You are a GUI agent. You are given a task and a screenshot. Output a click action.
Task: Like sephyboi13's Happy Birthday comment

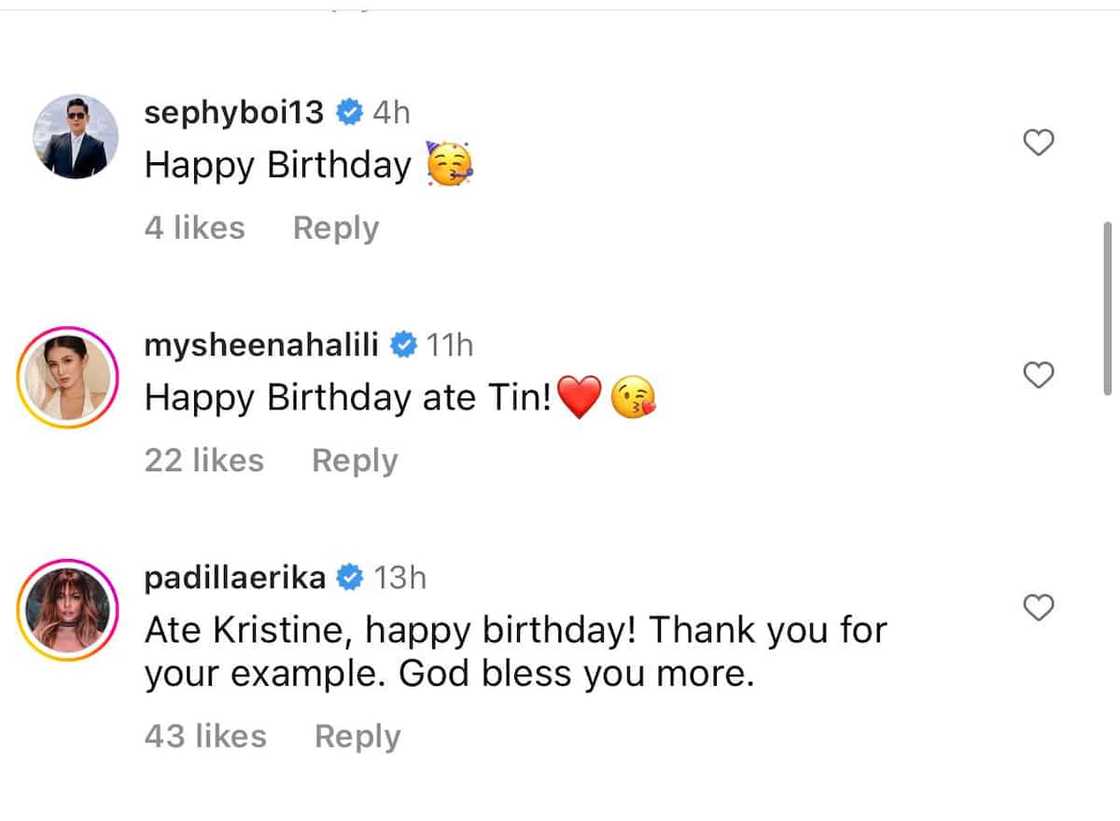pyautogui.click(x=1040, y=143)
